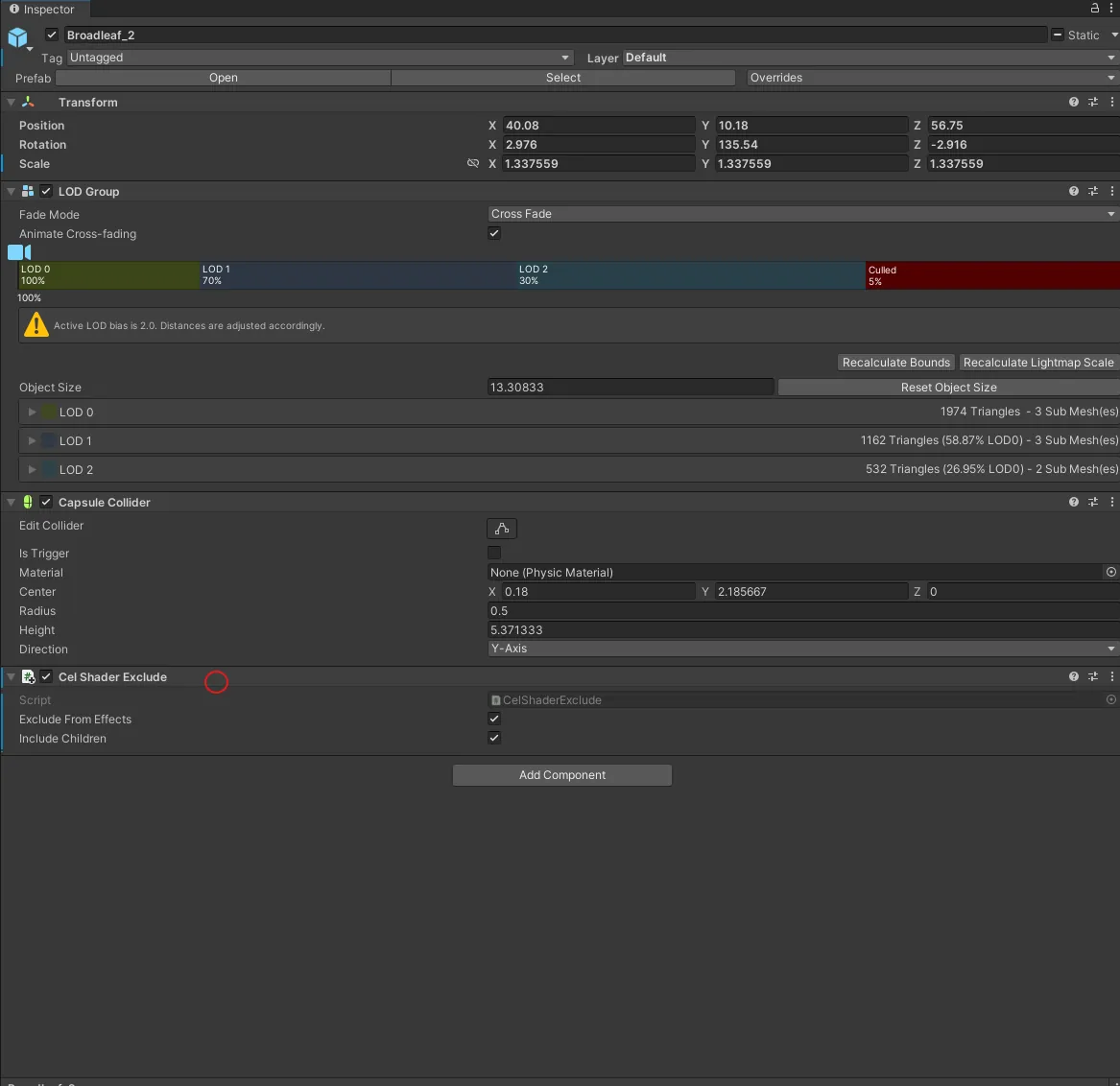Collapse the Transform component foldout
Image resolution: width=1120 pixels, height=1086 pixels.
click(11, 102)
